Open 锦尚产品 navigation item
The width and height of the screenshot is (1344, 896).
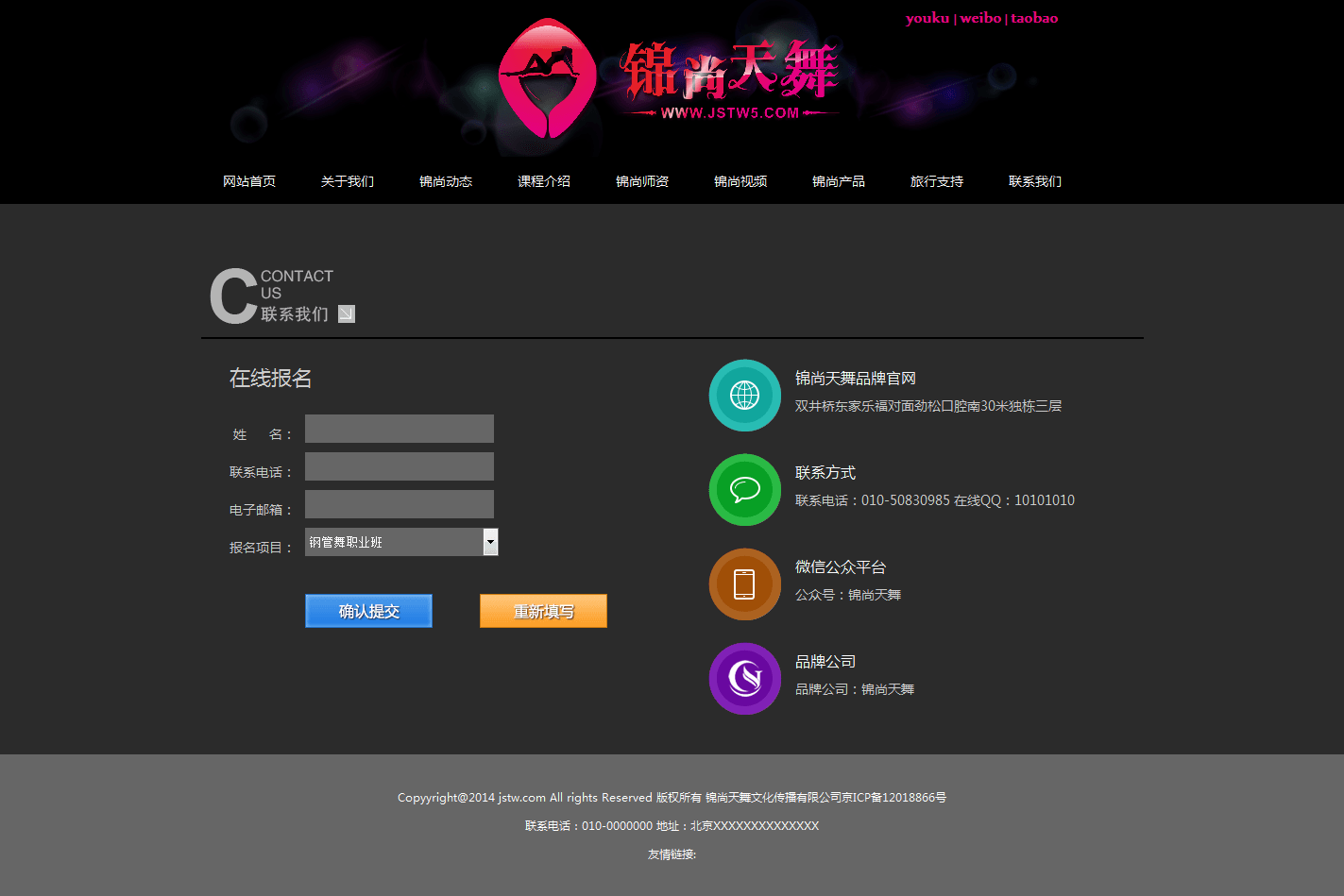tap(839, 181)
